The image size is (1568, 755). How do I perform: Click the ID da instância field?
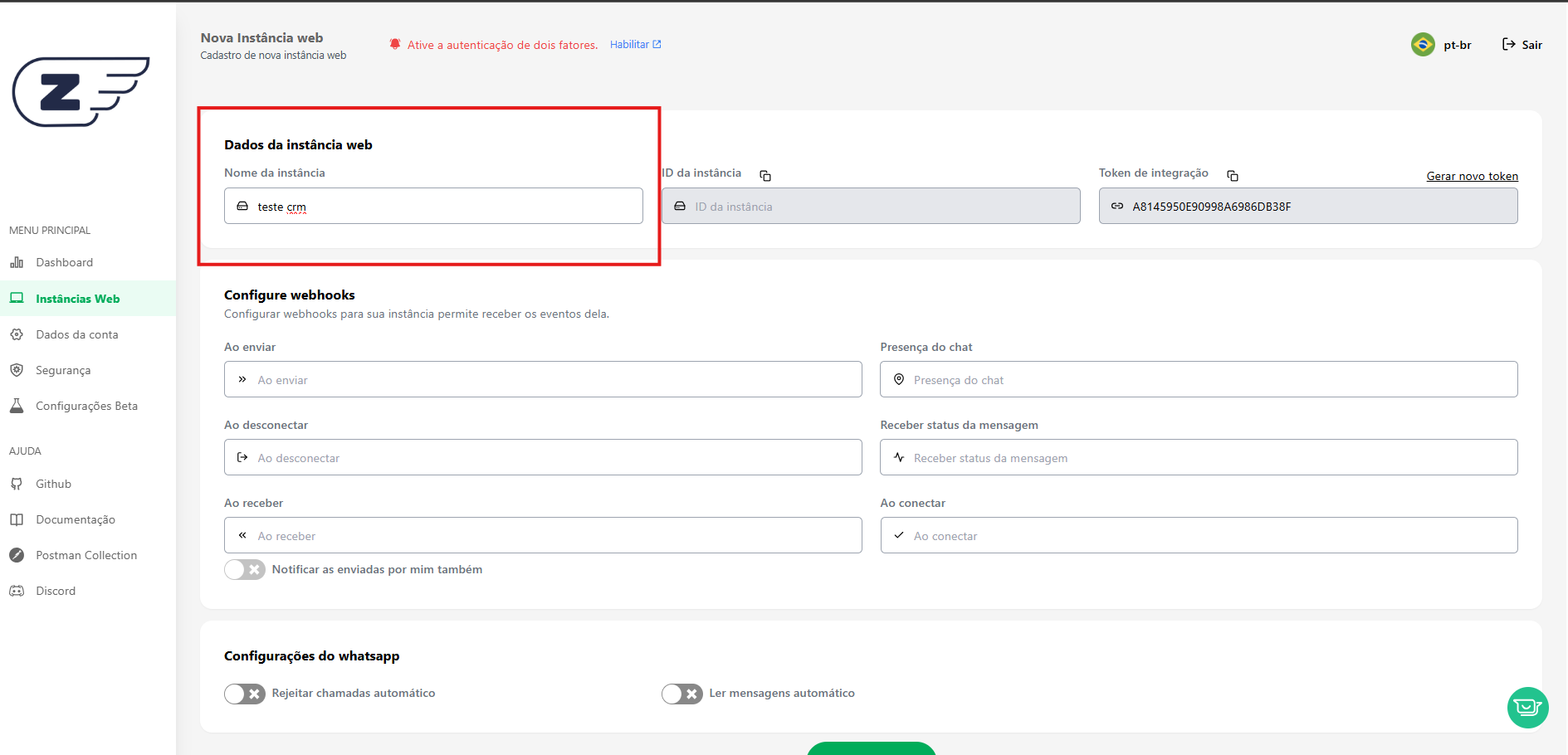871,206
